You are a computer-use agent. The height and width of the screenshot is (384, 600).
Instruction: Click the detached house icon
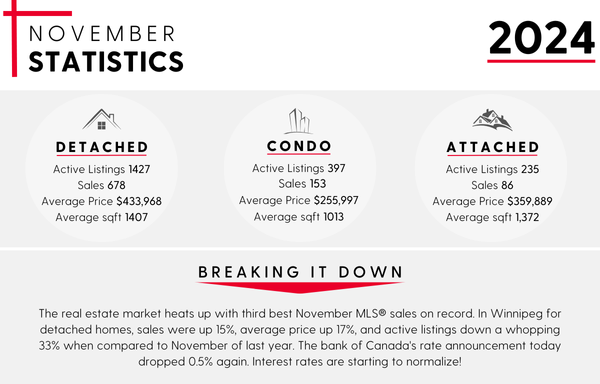pos(101,120)
